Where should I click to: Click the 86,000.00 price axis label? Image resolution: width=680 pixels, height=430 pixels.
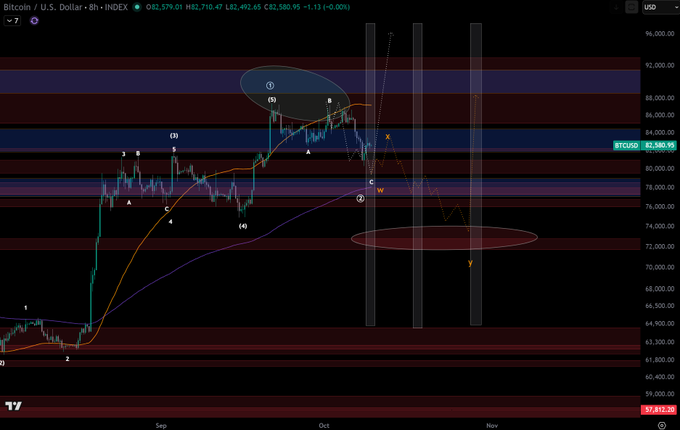[660, 115]
